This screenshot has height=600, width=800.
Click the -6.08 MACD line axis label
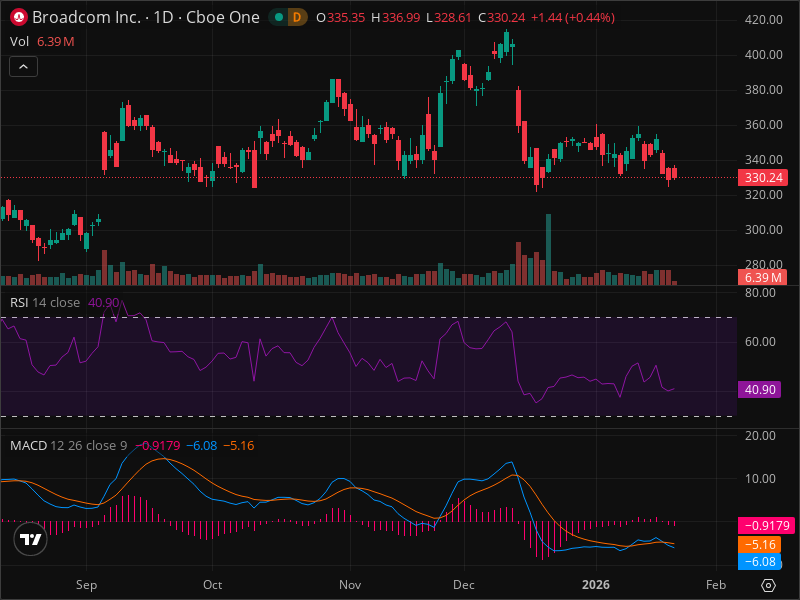coord(760,562)
